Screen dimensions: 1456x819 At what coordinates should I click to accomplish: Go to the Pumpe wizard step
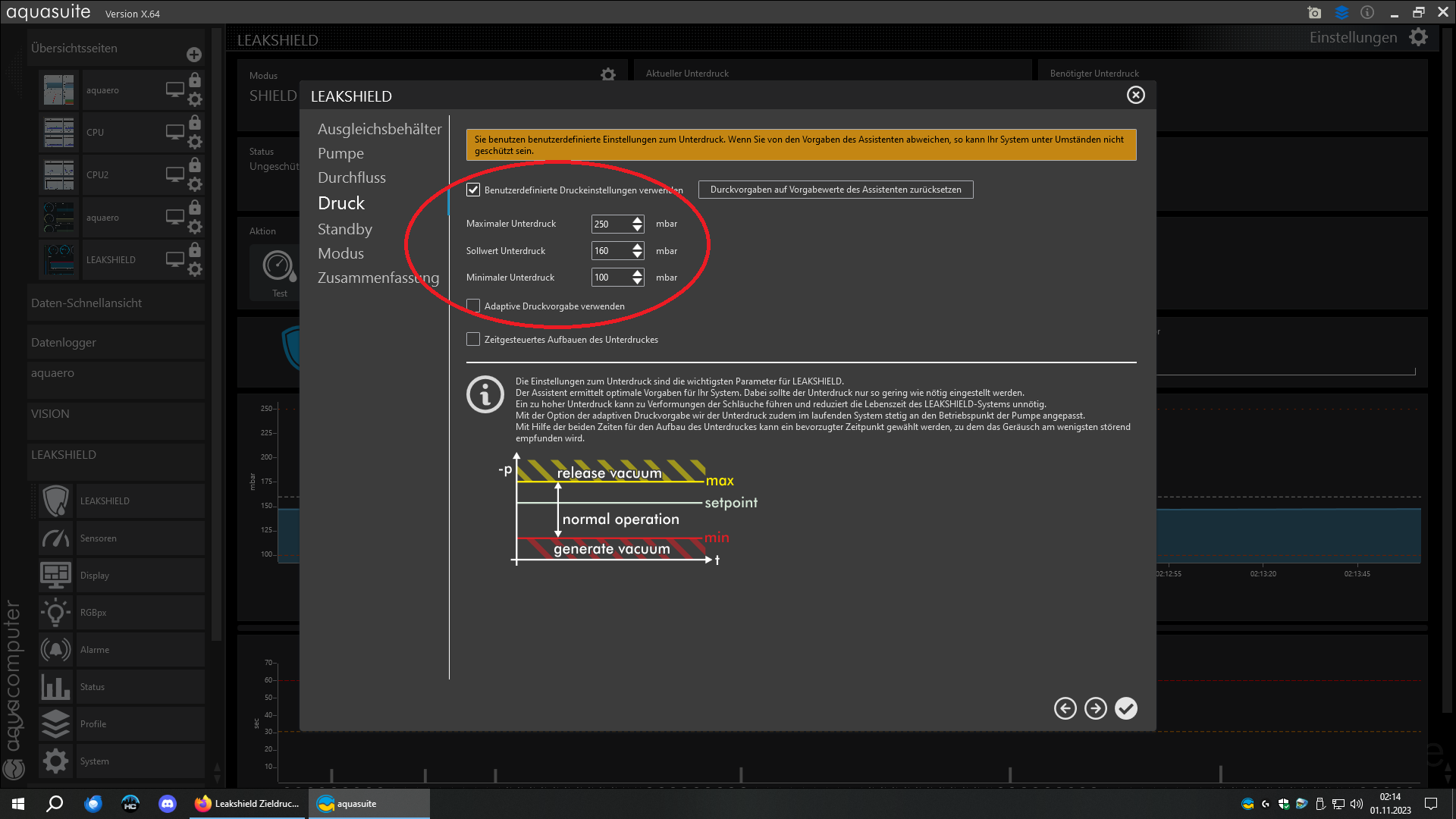340,153
